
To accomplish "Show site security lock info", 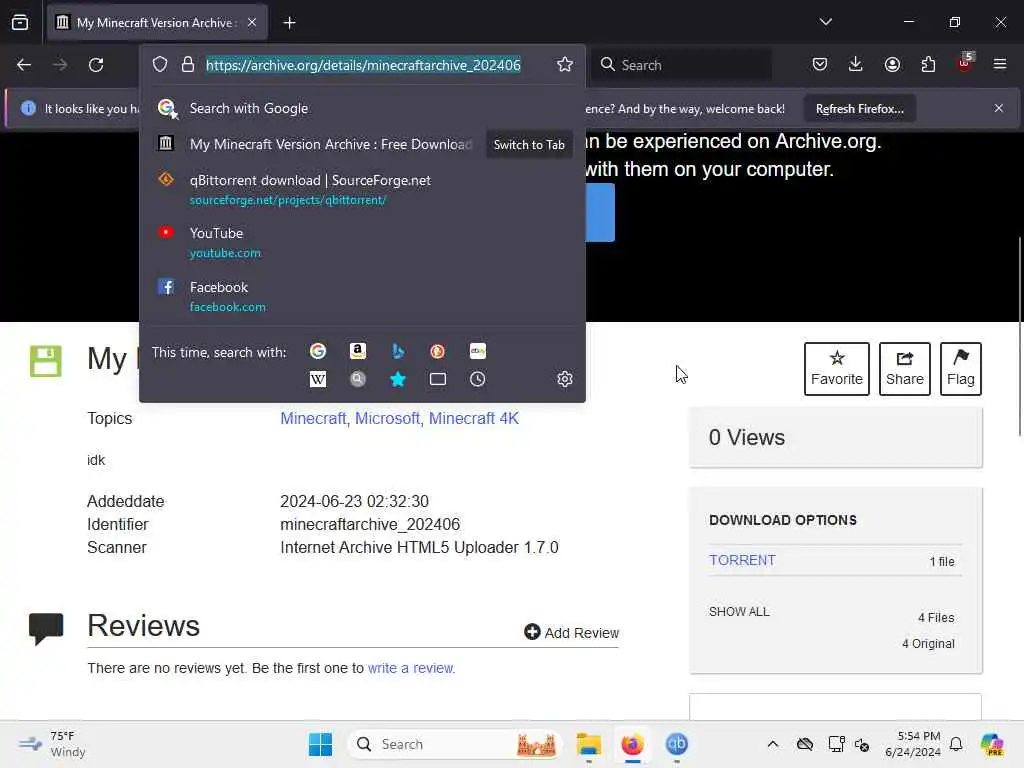I will pos(188,65).
